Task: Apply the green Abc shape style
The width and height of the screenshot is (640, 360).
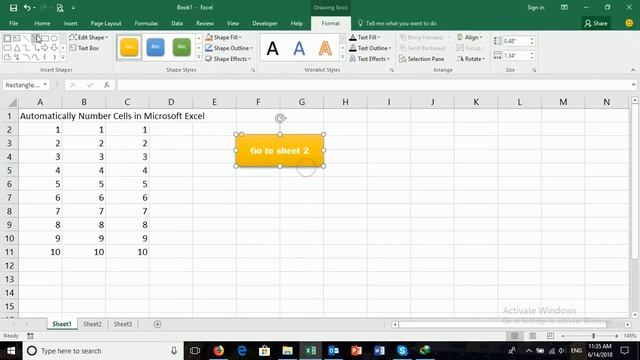Action: (182, 47)
